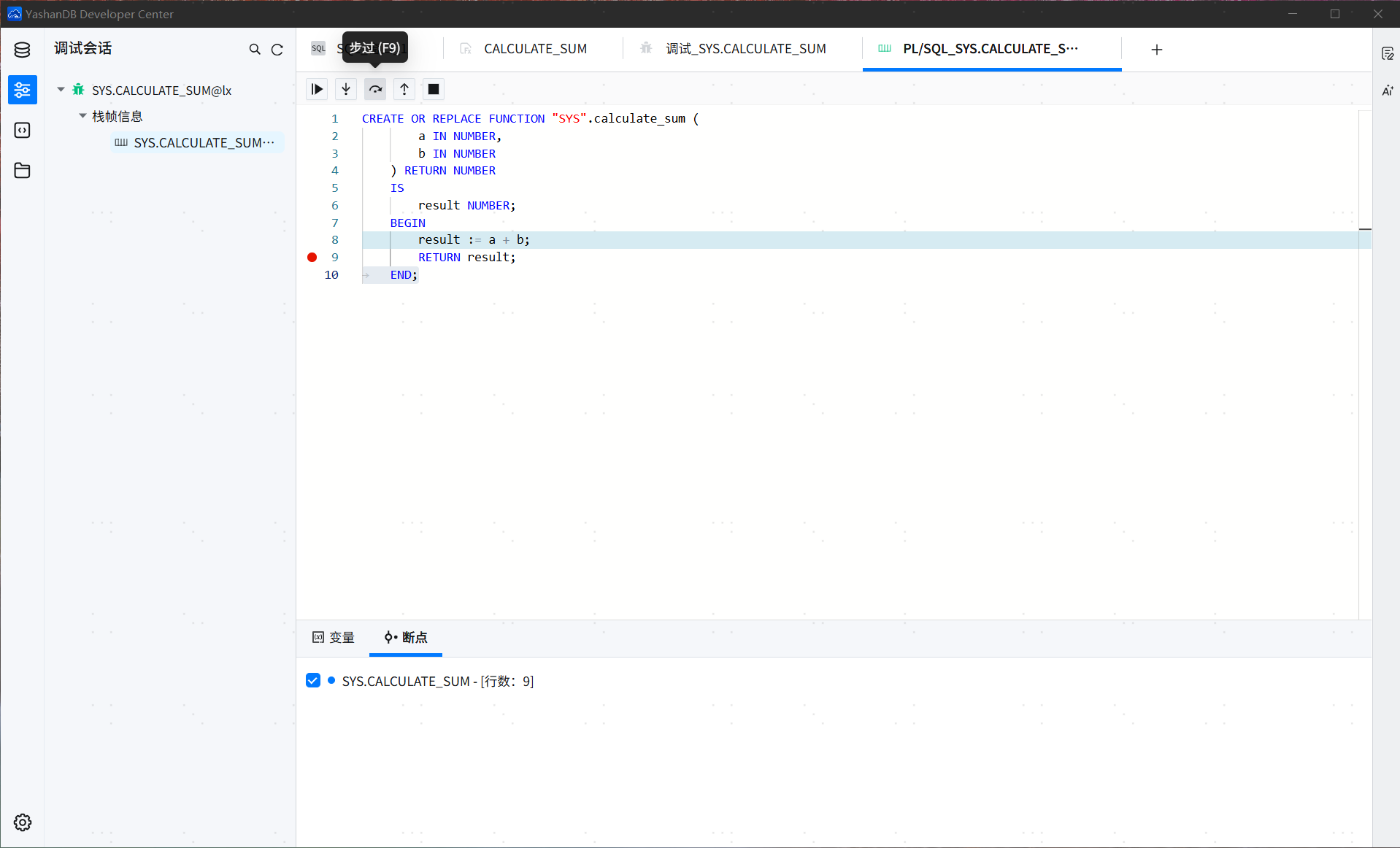1400x848 pixels.
Task: Select the SYS.CALCULATE_SUM stack frame entry
Action: pos(197,143)
